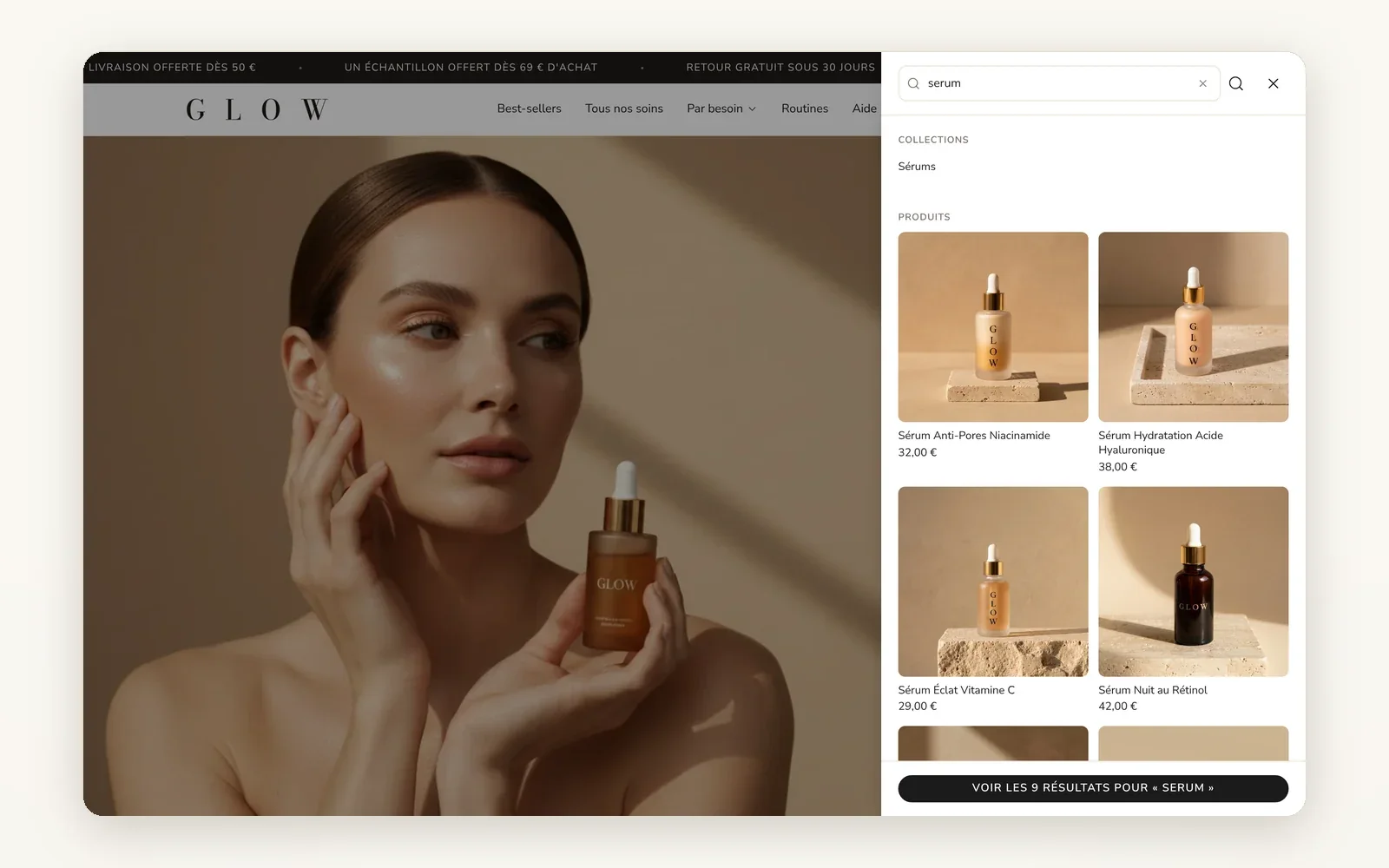Open Sérum Éclat Vitamine C product image
The image size is (1389, 868).
click(993, 582)
